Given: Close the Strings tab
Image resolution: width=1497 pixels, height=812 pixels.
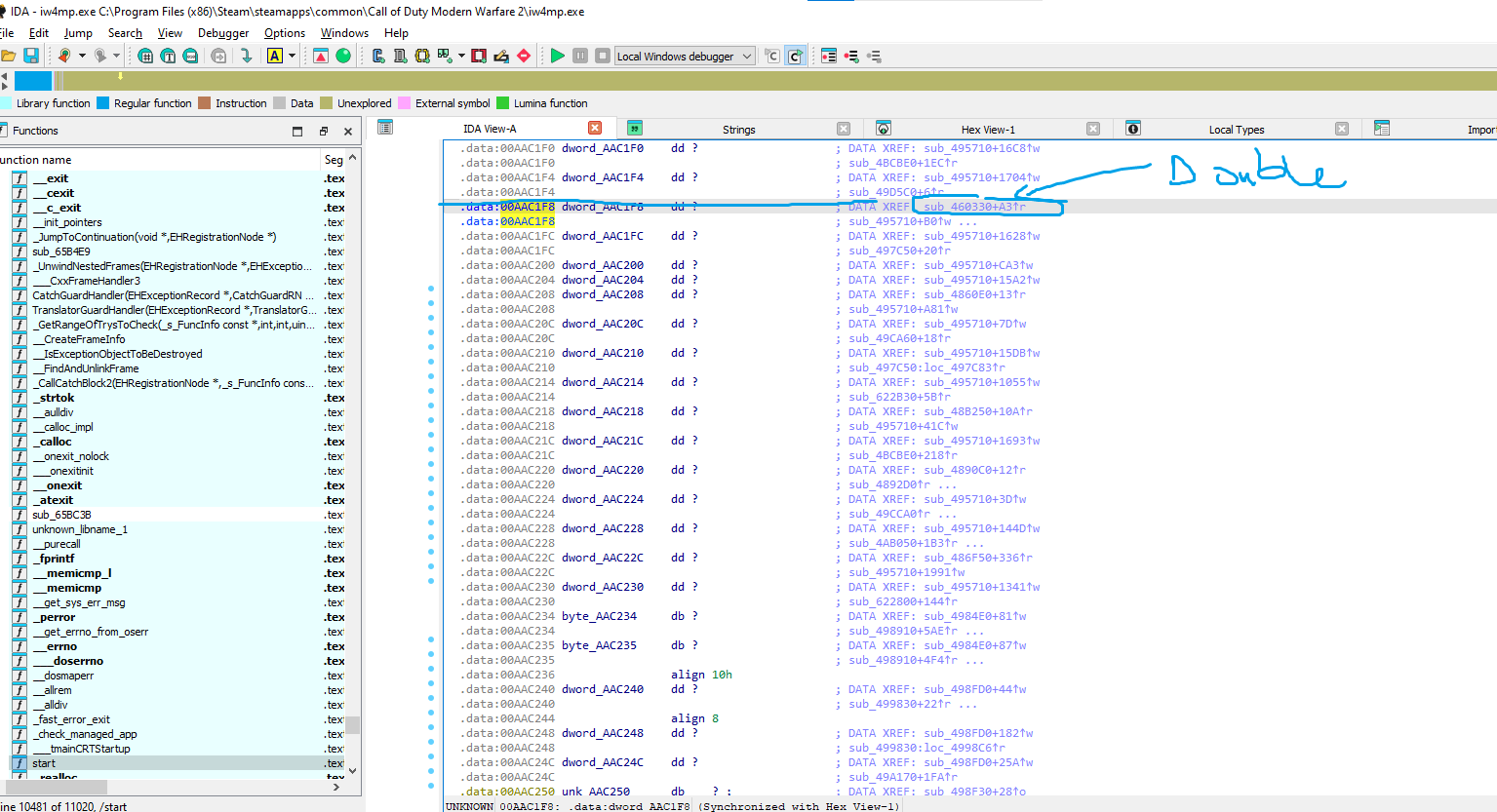Looking at the screenshot, I should point(844,129).
